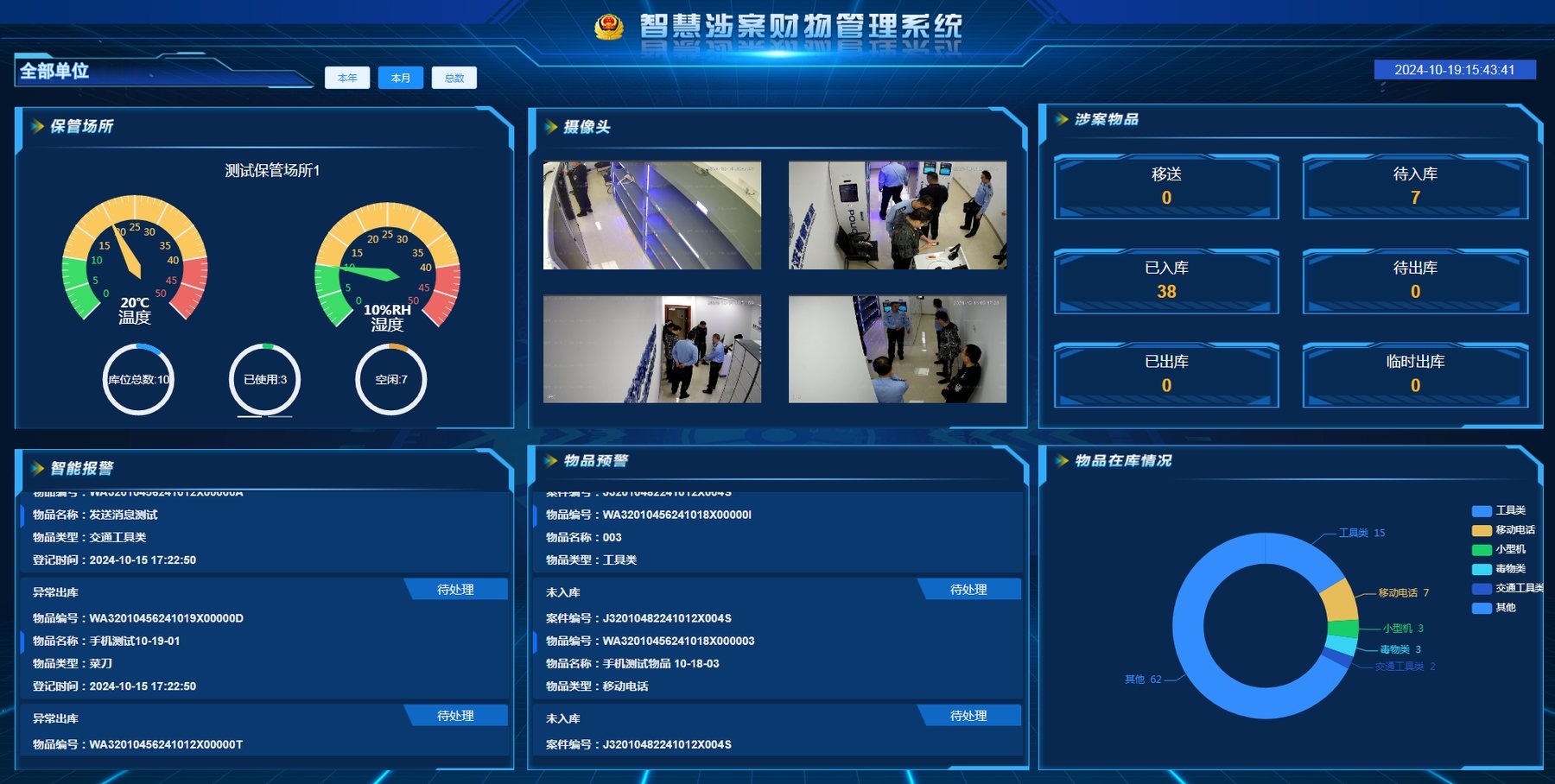The image size is (1555, 784).
Task: Click 待处理 for the 手机测试10-19-01 alarm
Action: coord(455,590)
